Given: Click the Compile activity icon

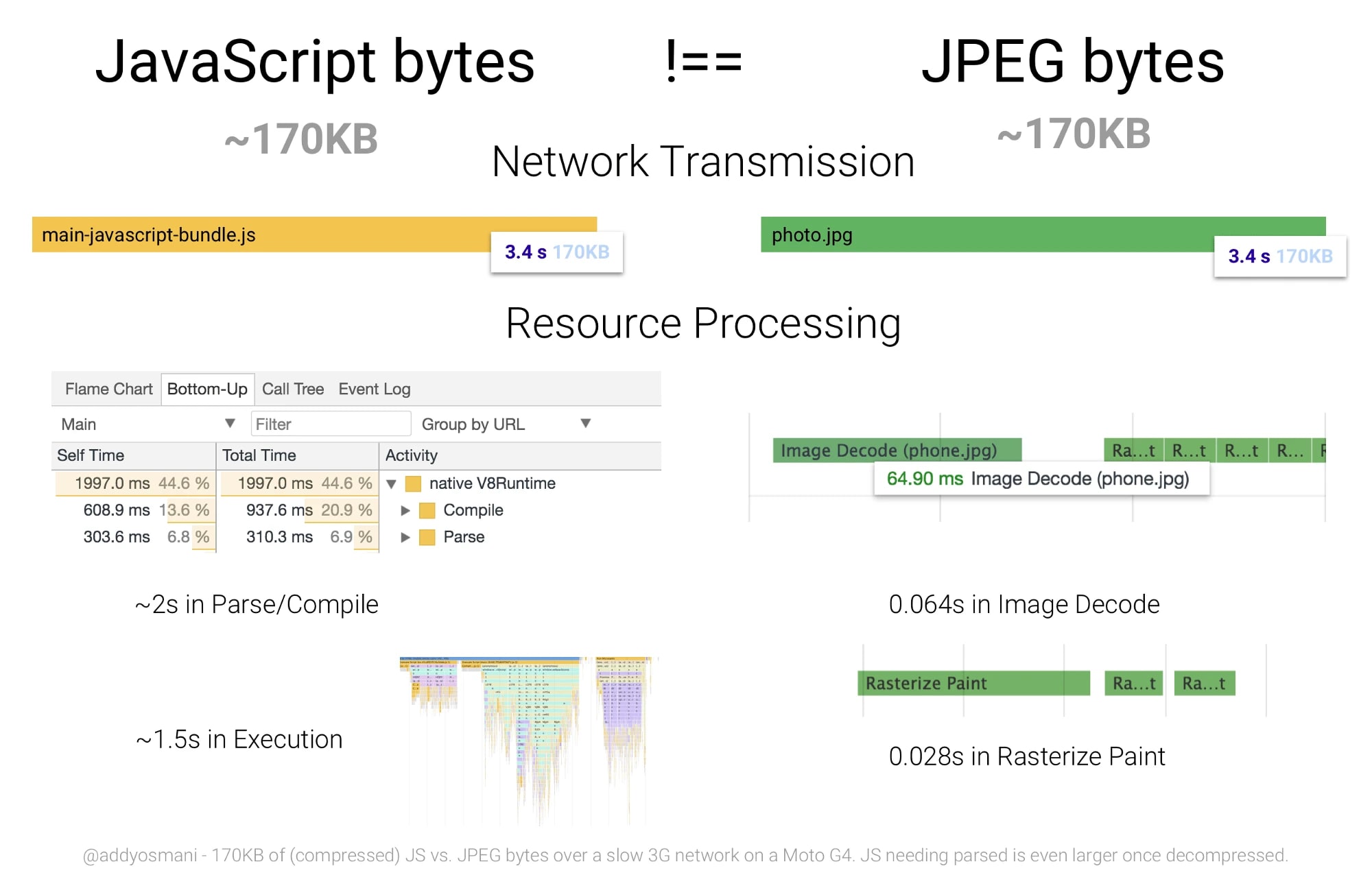Looking at the screenshot, I should coord(427,510).
